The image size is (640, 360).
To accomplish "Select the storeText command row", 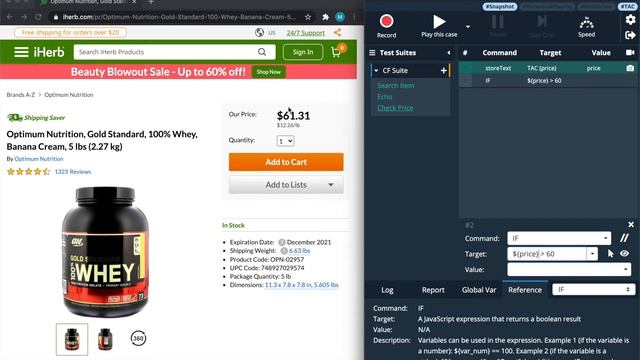I will [x=549, y=68].
